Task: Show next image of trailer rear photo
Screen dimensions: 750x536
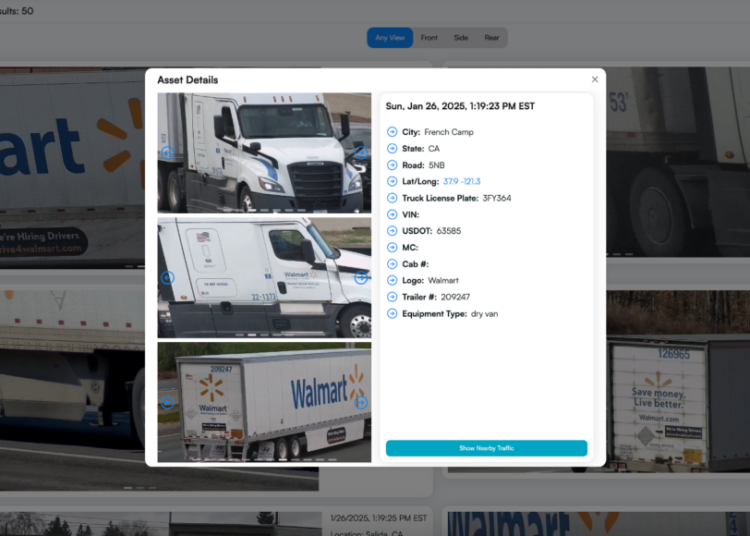Action: (361, 403)
